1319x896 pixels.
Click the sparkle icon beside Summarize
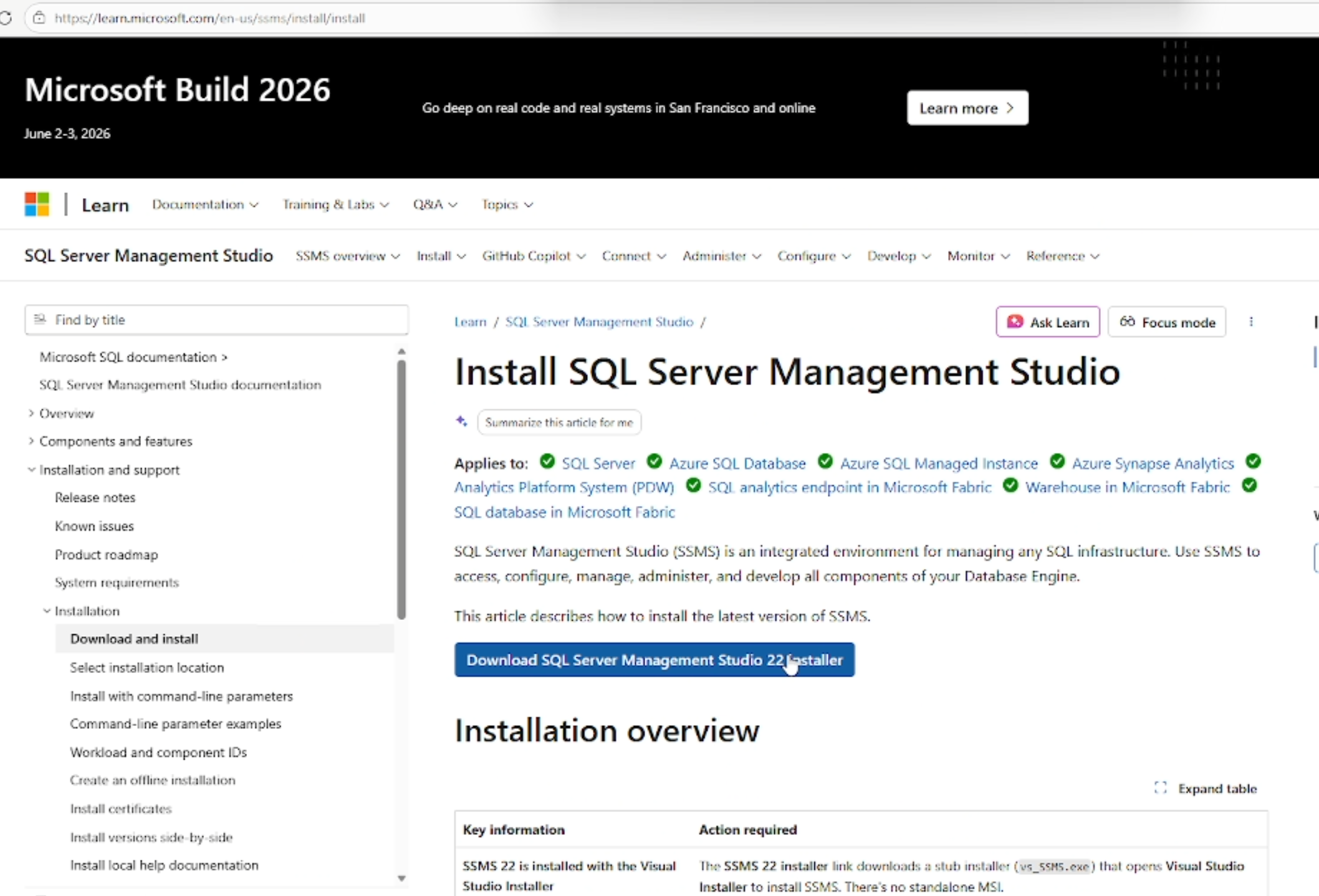pos(461,422)
